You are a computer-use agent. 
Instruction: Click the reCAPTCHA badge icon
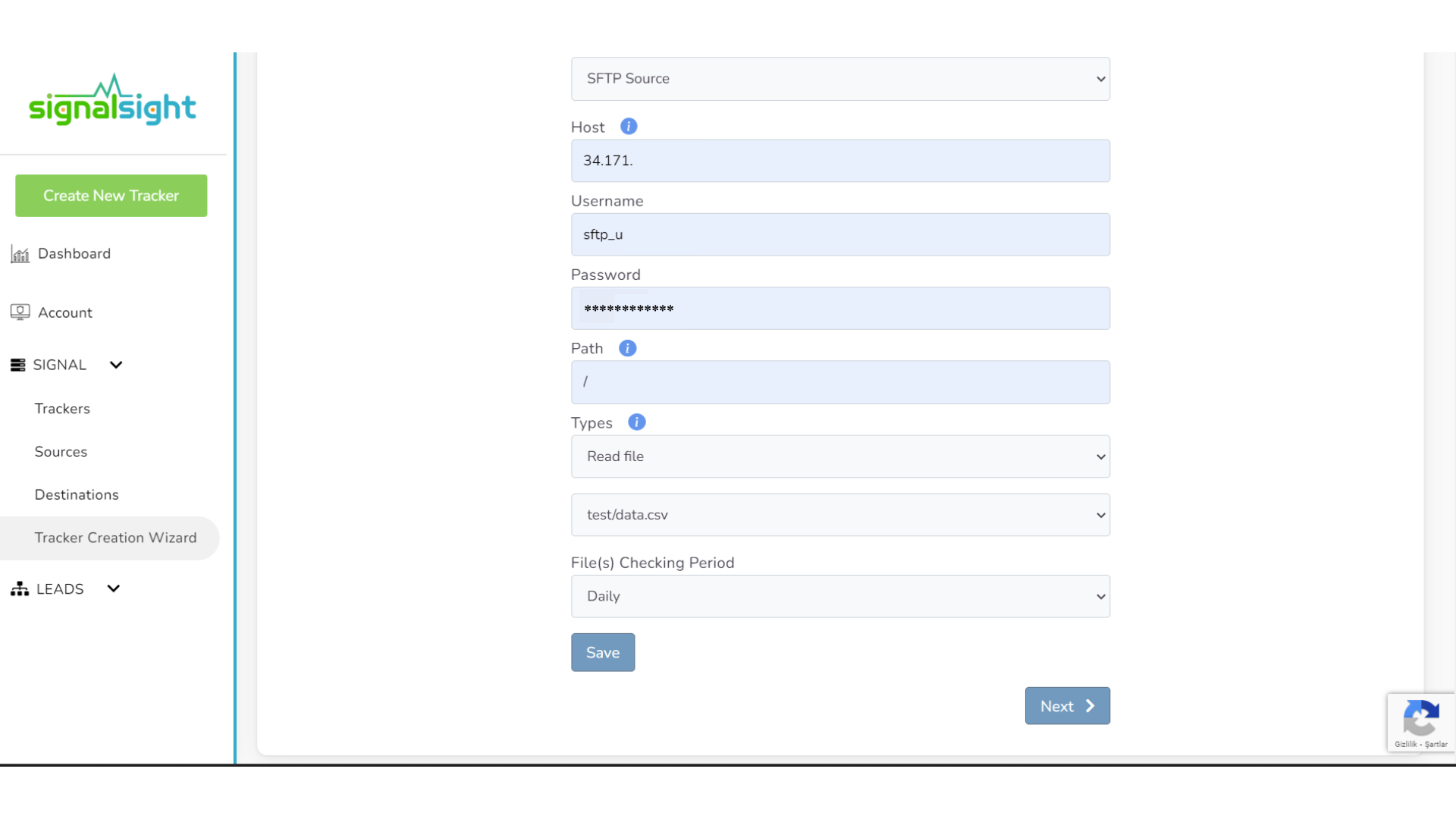(x=1420, y=717)
